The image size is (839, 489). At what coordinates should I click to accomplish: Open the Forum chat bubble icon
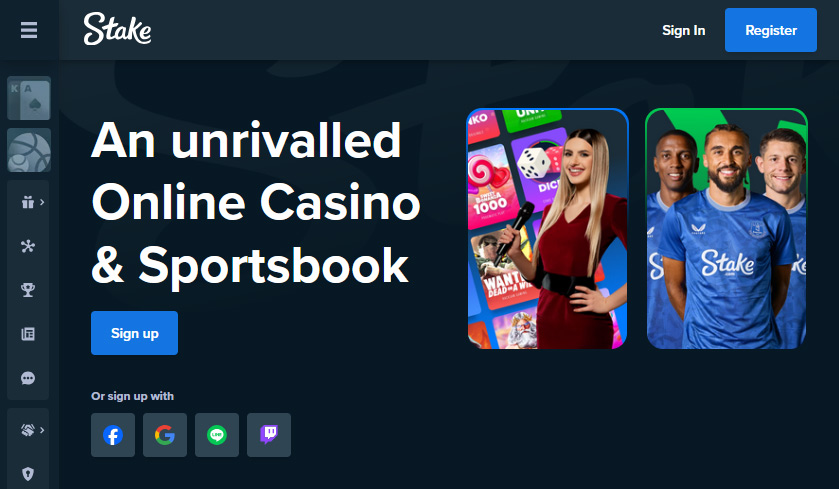pyautogui.click(x=28, y=378)
